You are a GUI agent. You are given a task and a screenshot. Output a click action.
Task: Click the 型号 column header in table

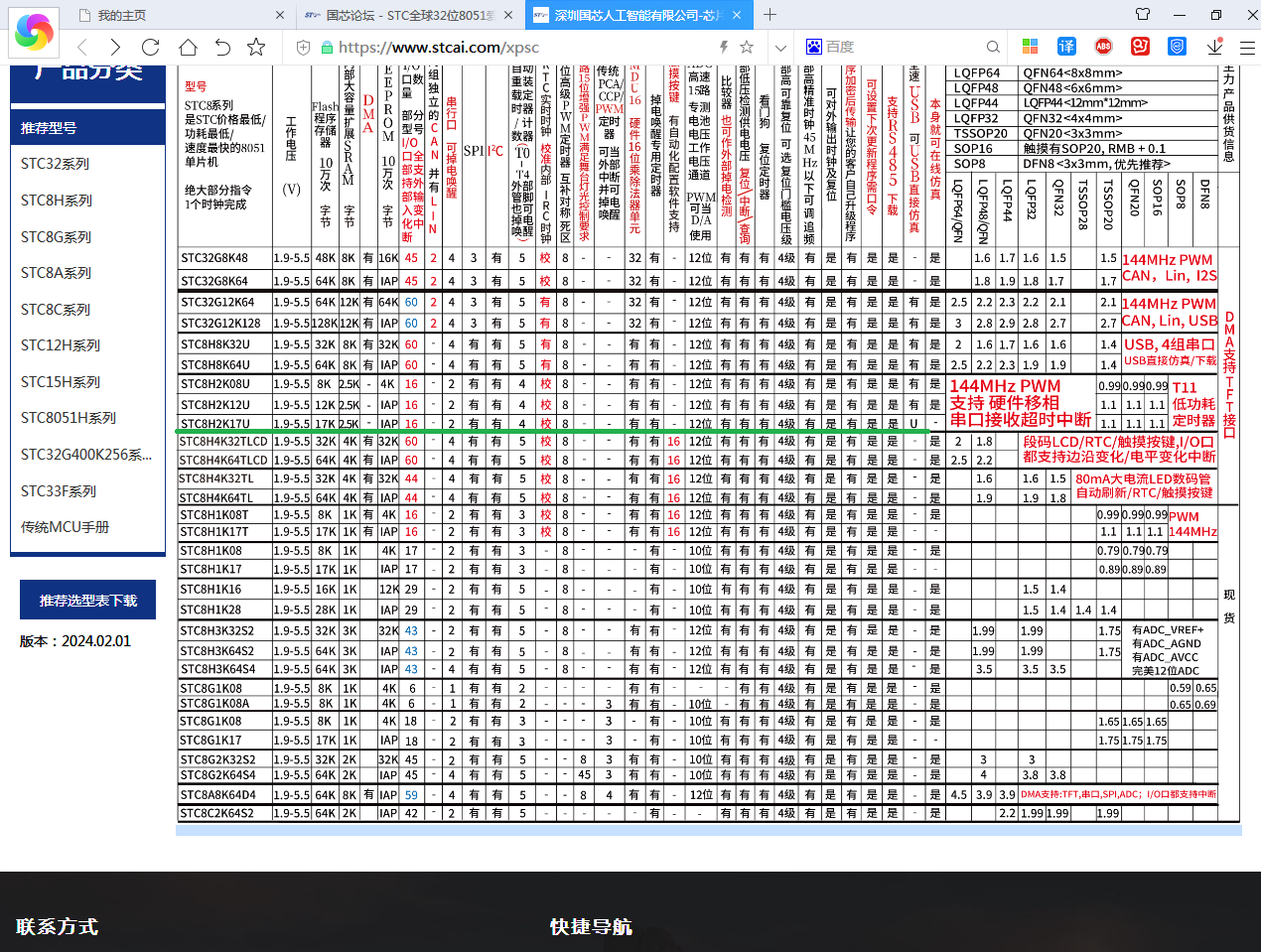point(196,86)
